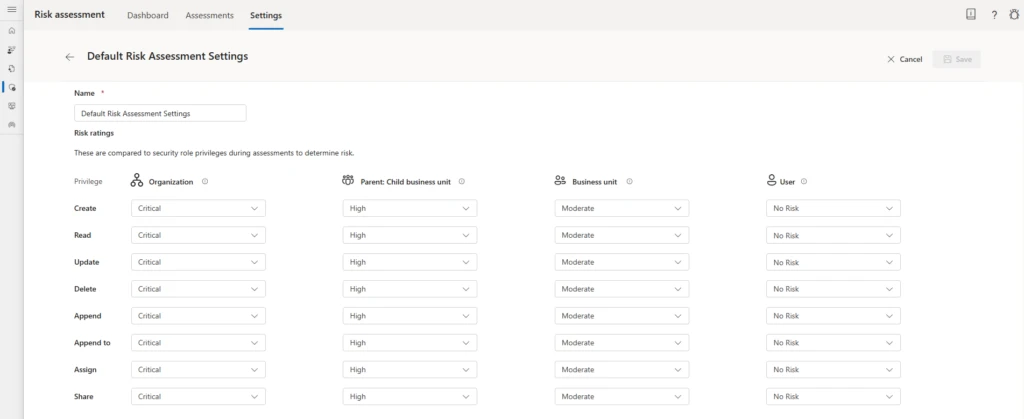Expand the Create Organization risk dropdown
The image size is (1024, 419).
click(198, 208)
